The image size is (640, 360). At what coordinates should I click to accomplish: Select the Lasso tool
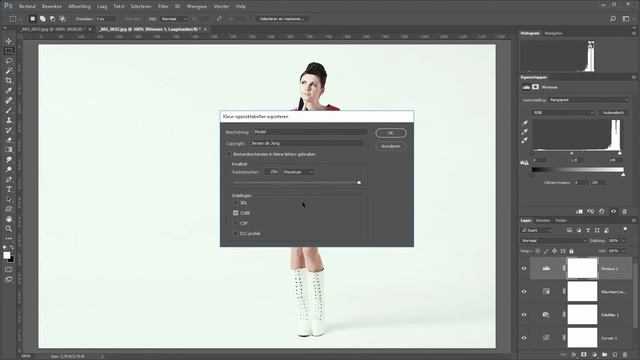point(9,61)
